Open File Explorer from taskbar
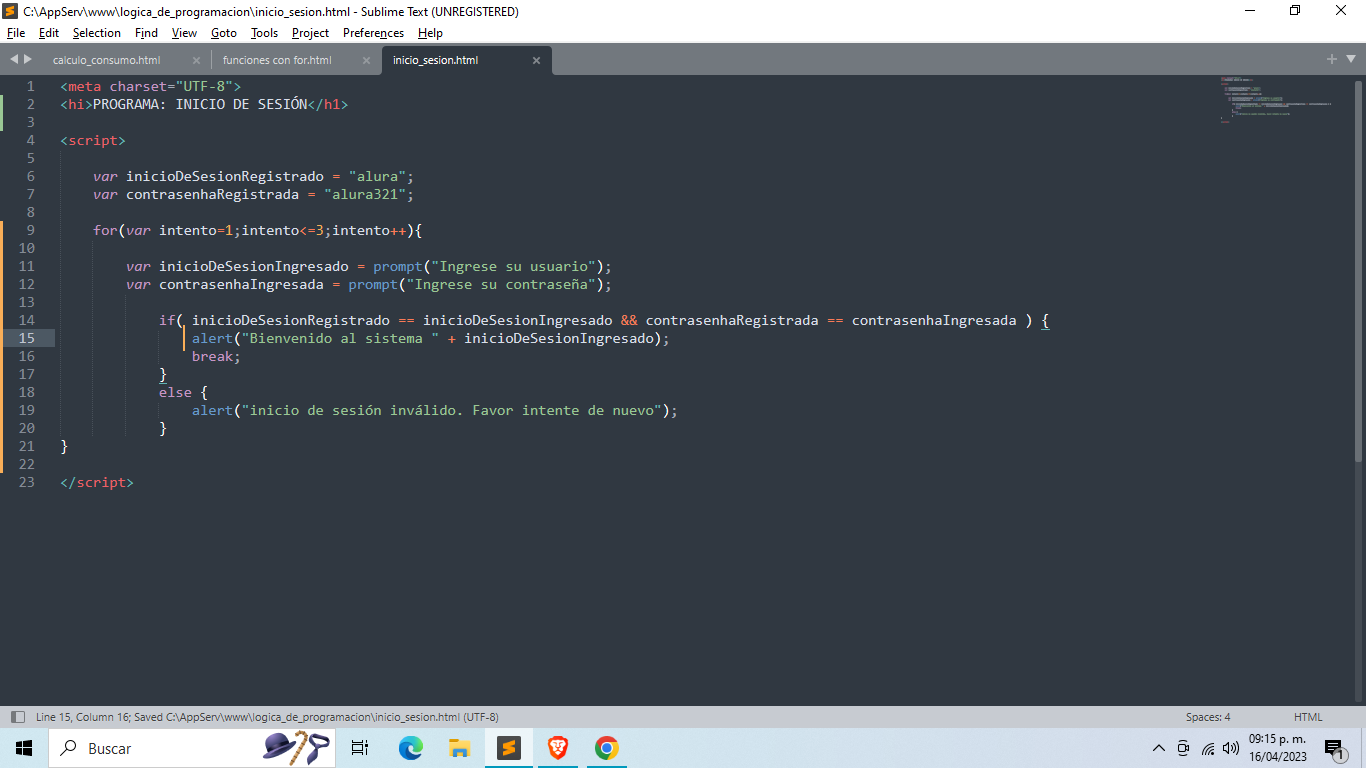 (x=459, y=748)
